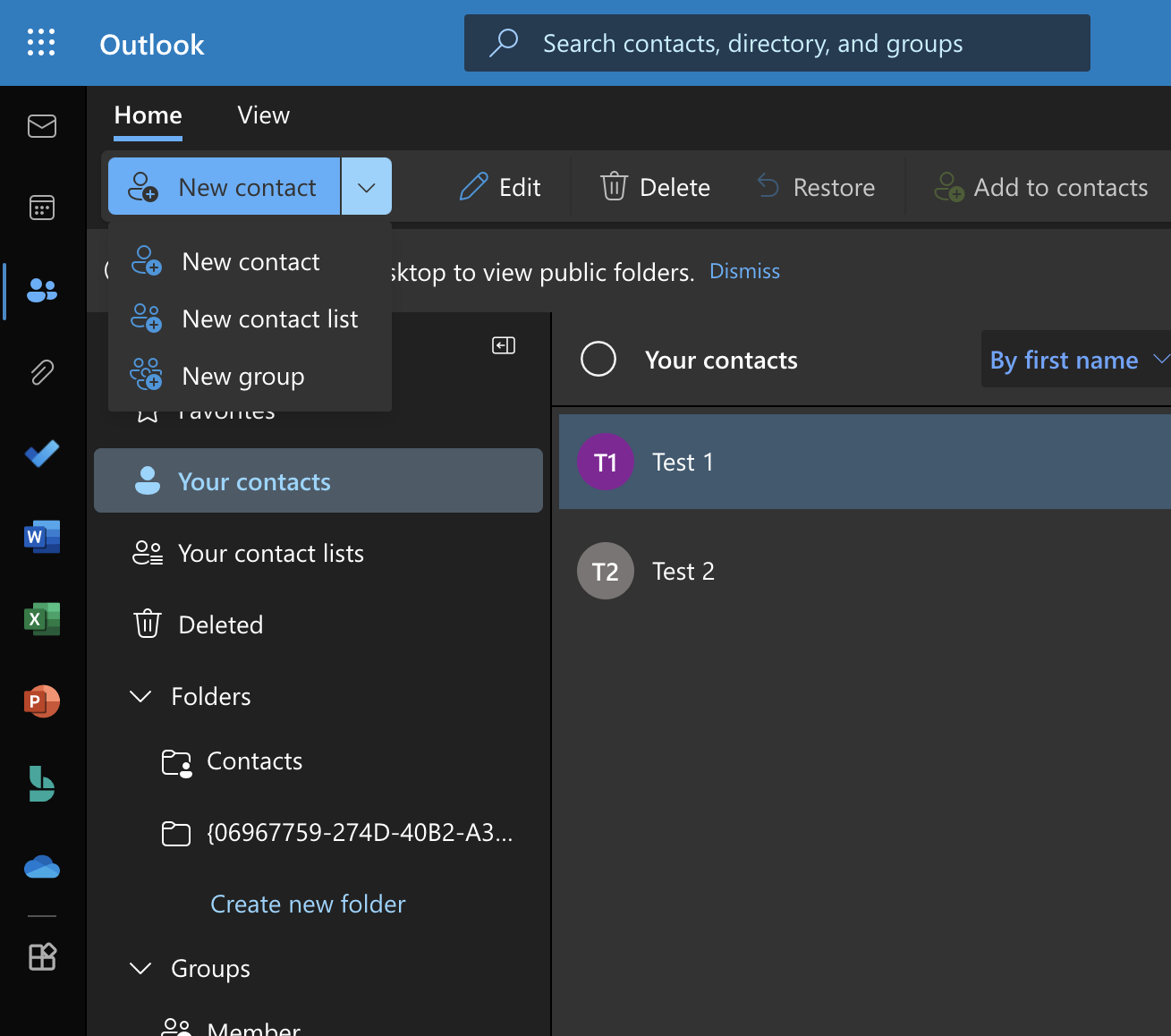Choose New contact list from the menu
The height and width of the screenshot is (1036, 1171).
(250, 318)
